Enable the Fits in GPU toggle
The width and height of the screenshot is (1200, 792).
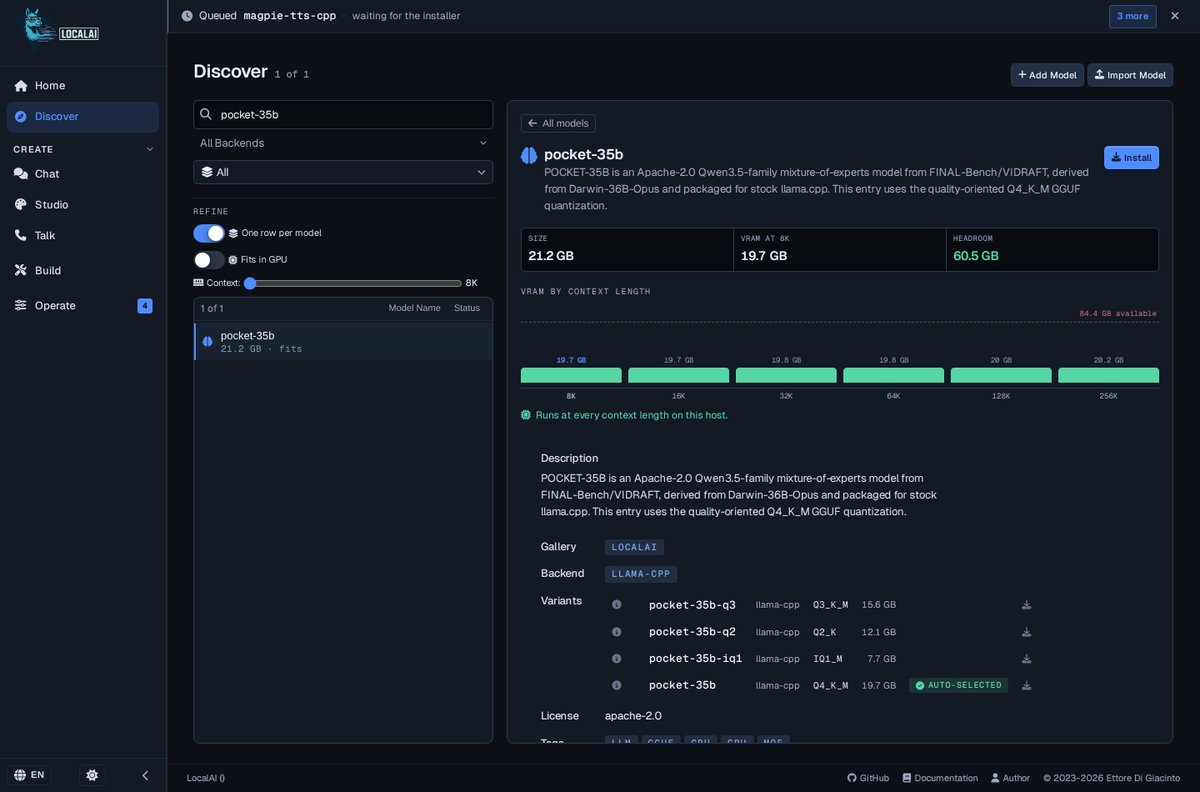click(209, 260)
